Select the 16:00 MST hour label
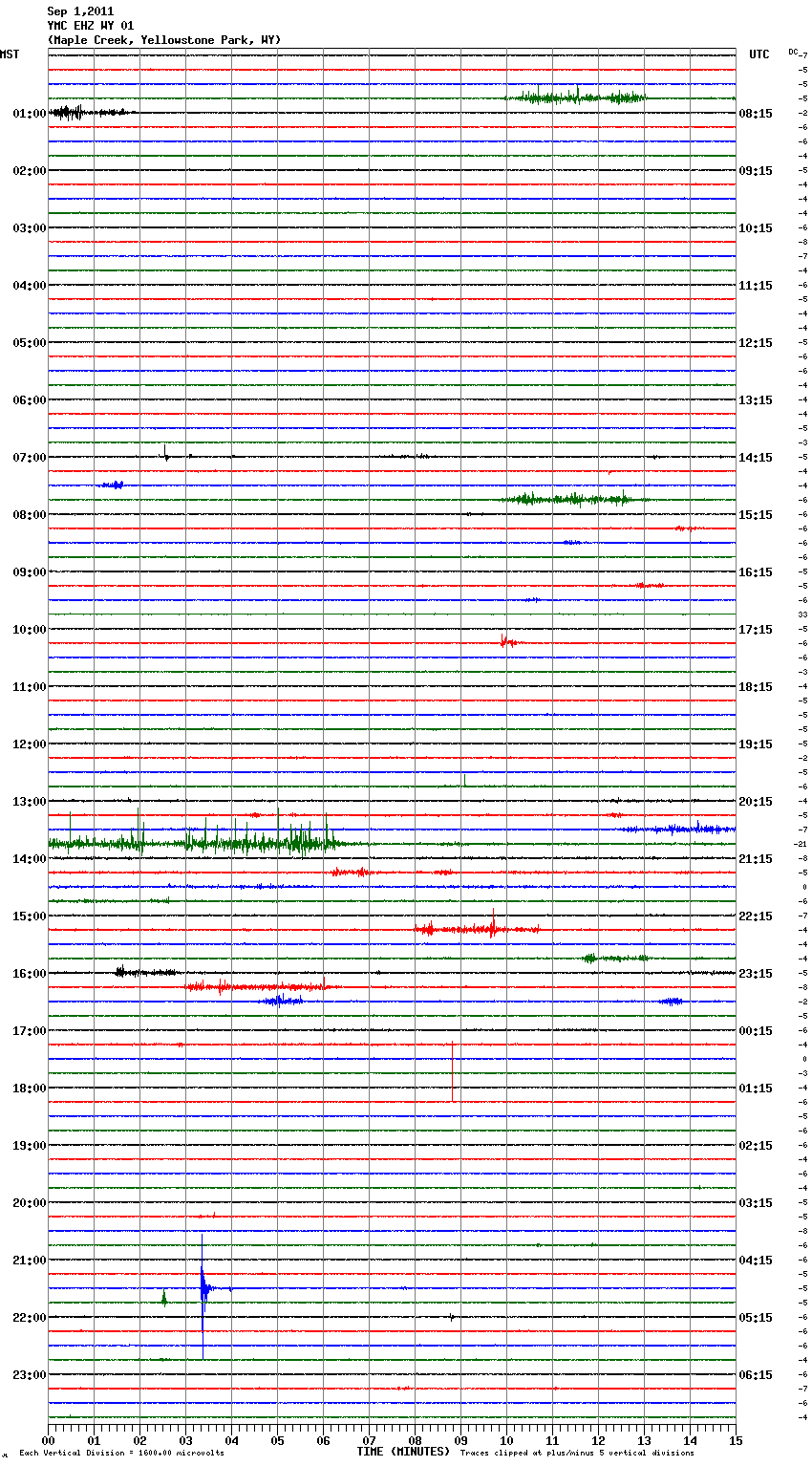 coord(30,974)
